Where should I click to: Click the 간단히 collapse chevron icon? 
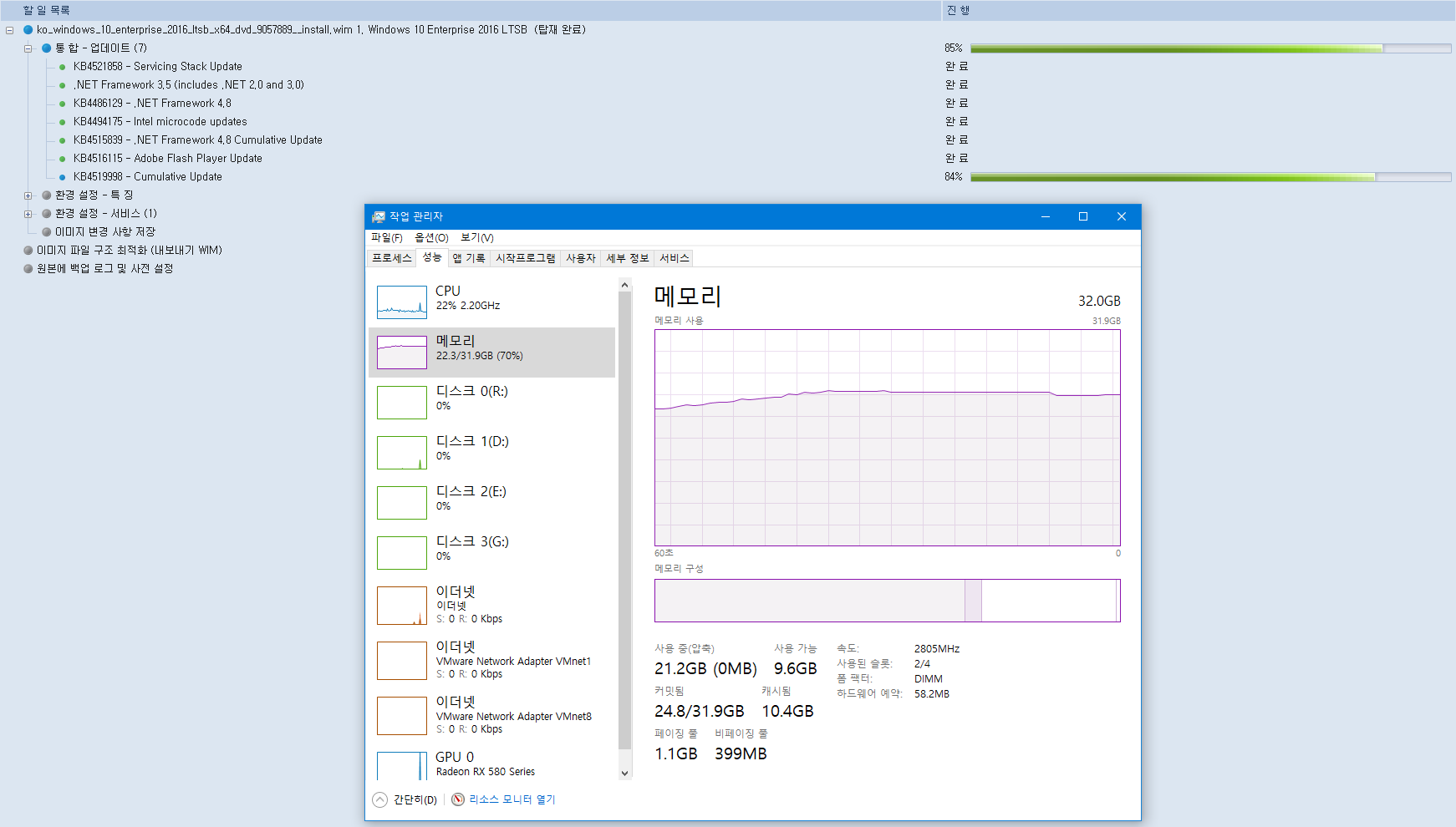(x=380, y=800)
